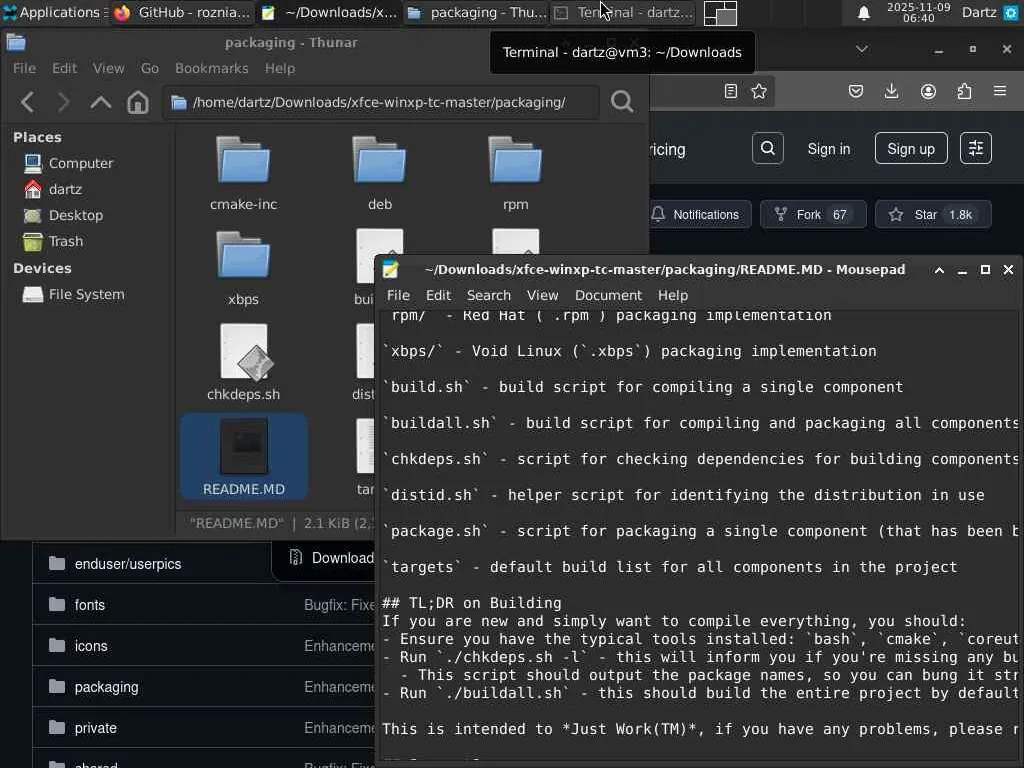Click the GitHub Sign up button
The image size is (1024, 768).
click(x=910, y=148)
